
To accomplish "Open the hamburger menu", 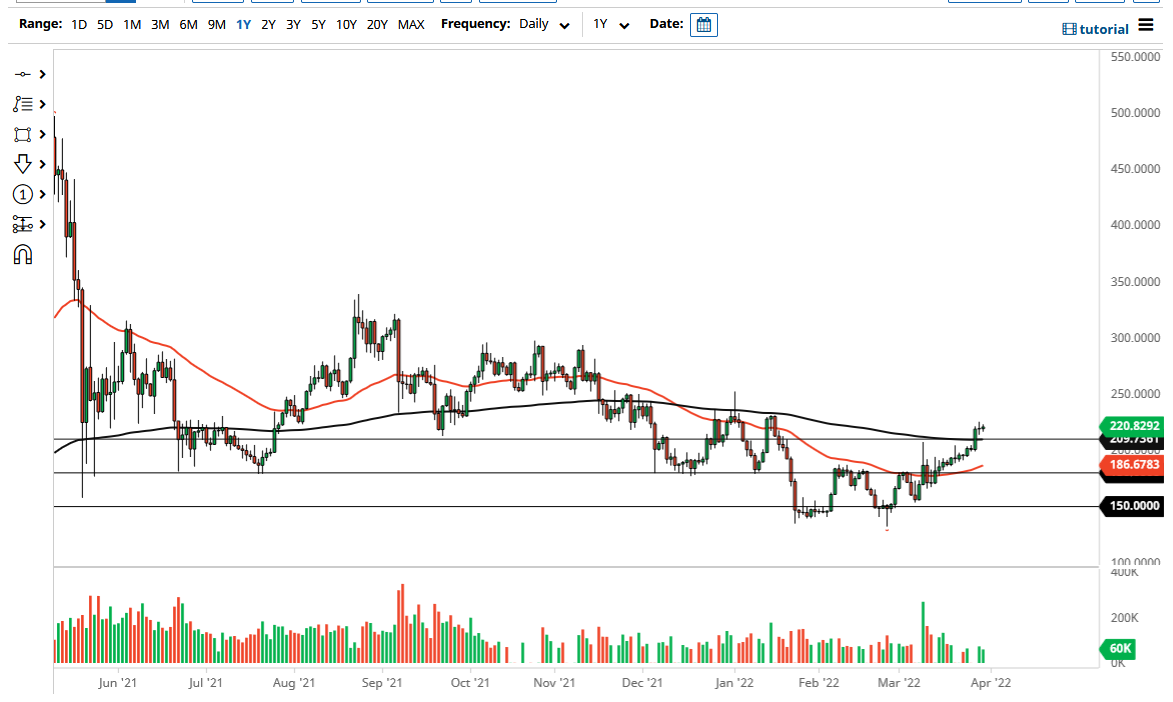I will coord(1145,25).
